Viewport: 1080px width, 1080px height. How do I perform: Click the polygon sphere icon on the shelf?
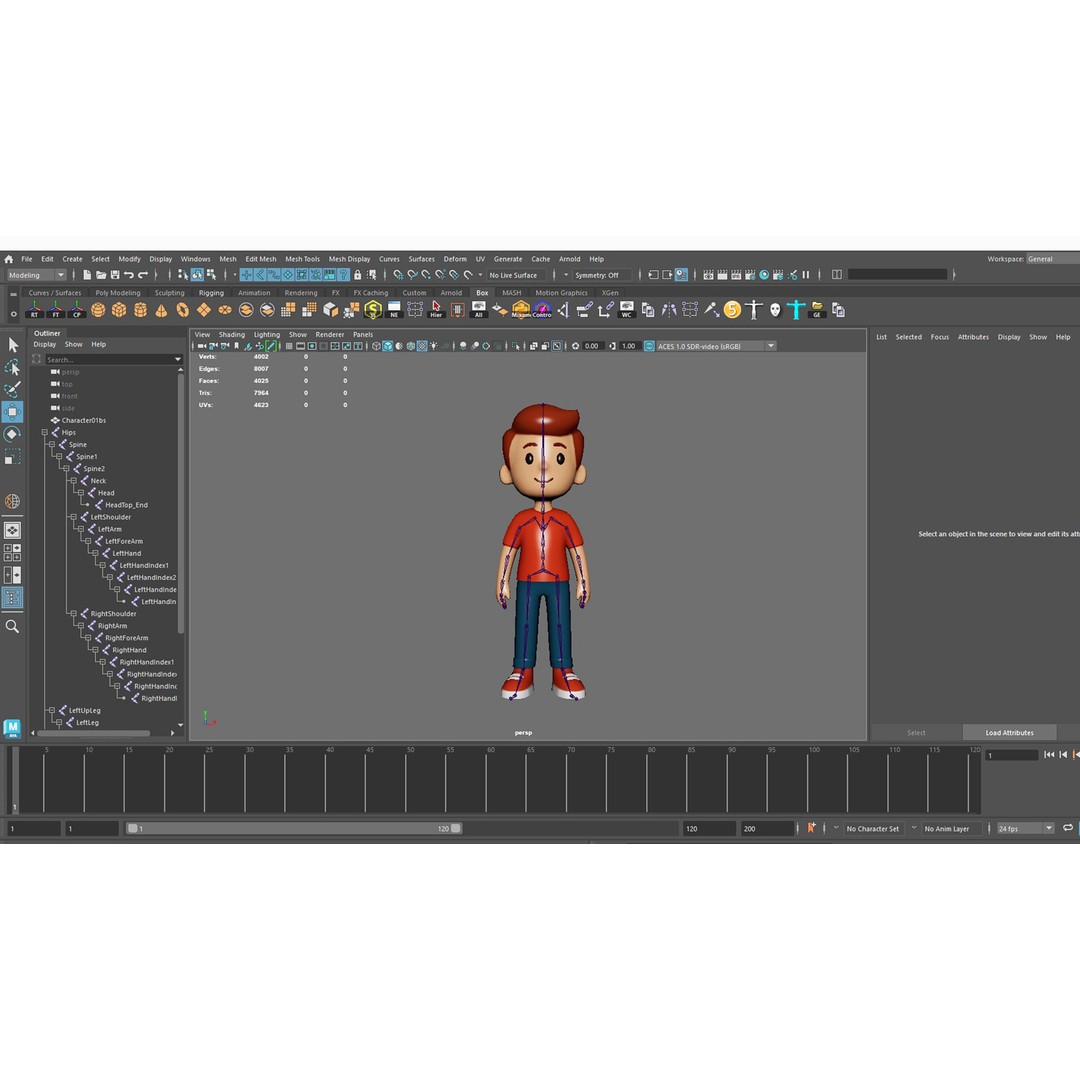click(100, 310)
